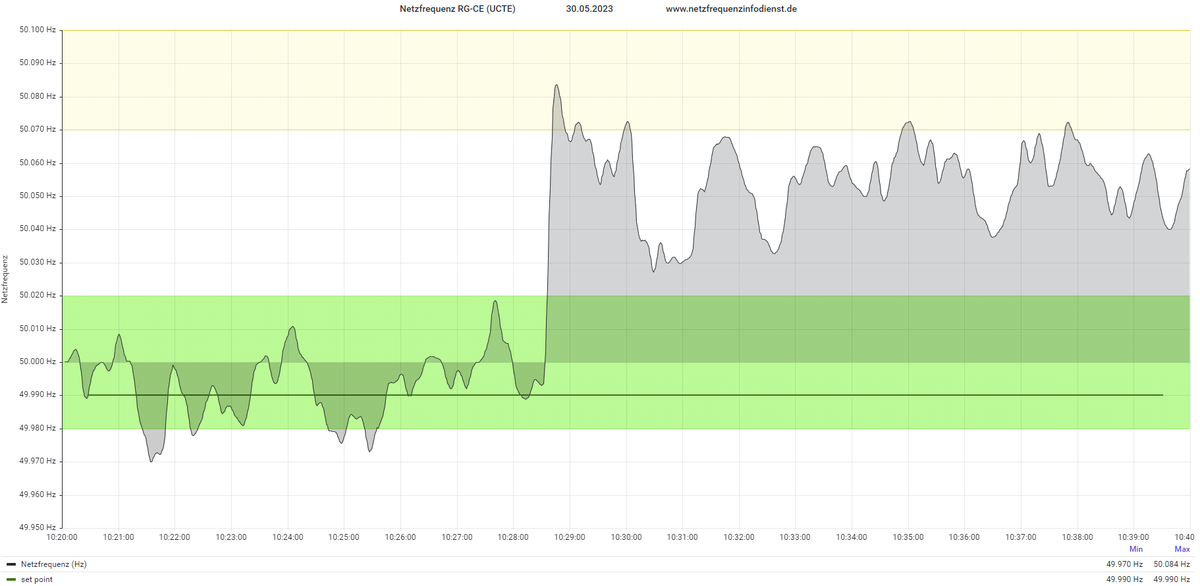This screenshot has height=586, width=1200.
Task: Sort the legend by the Min column header
Action: (1136, 550)
